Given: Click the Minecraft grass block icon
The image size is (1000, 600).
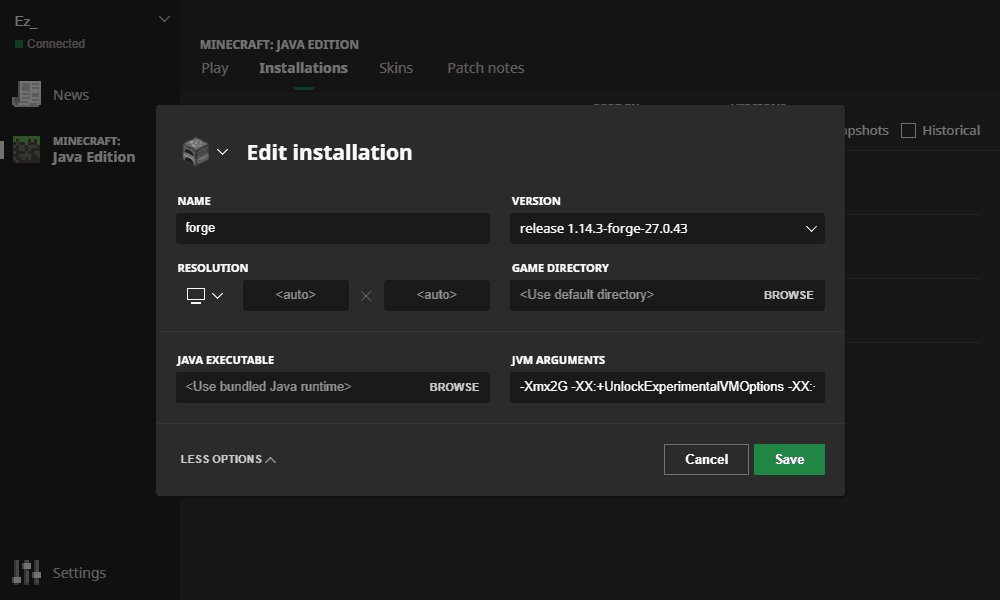Looking at the screenshot, I should tap(27, 149).
